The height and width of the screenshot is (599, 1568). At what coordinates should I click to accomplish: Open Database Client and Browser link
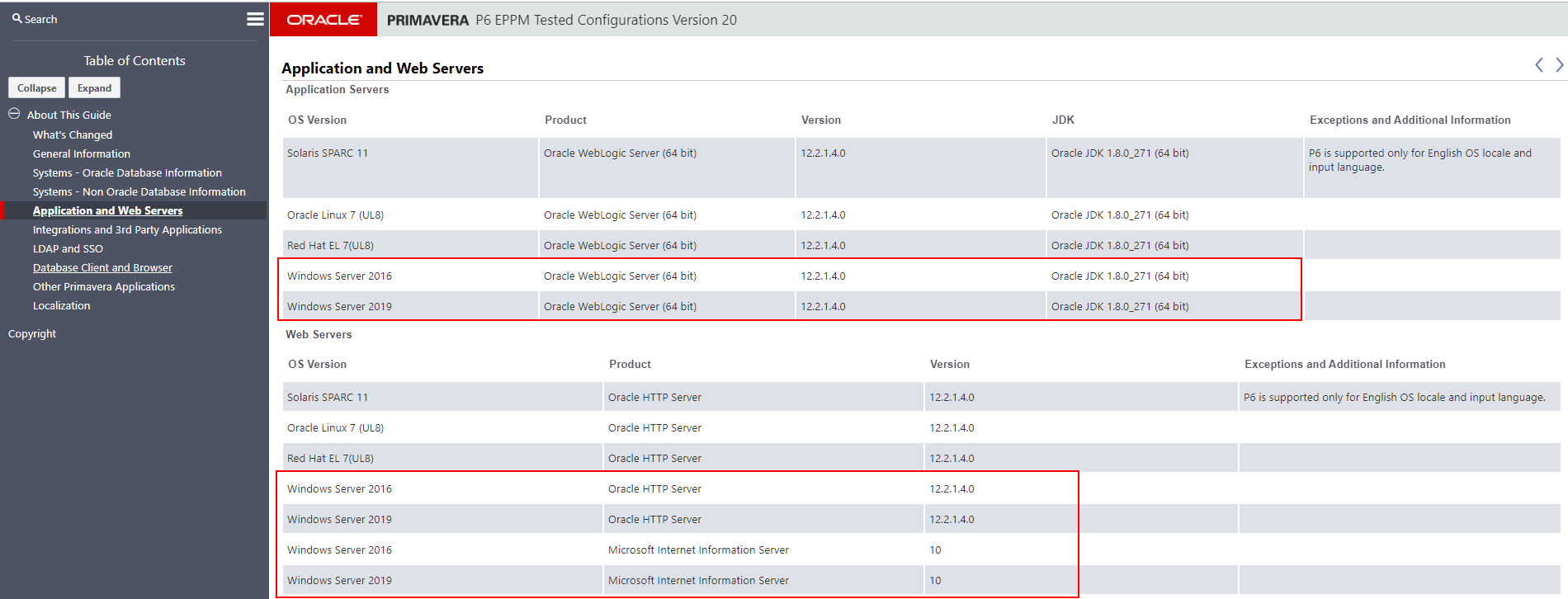[102, 267]
